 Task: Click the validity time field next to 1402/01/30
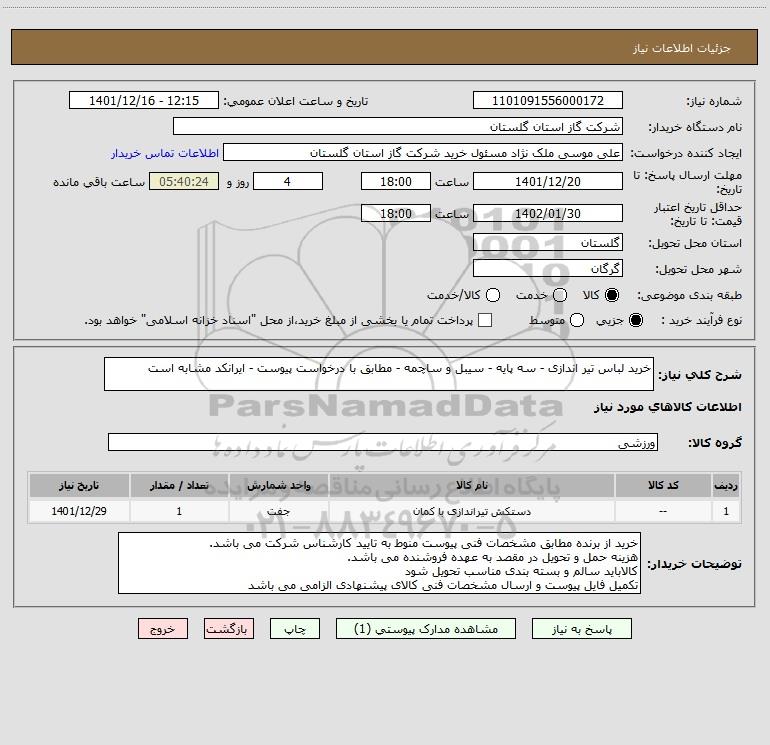point(396,213)
